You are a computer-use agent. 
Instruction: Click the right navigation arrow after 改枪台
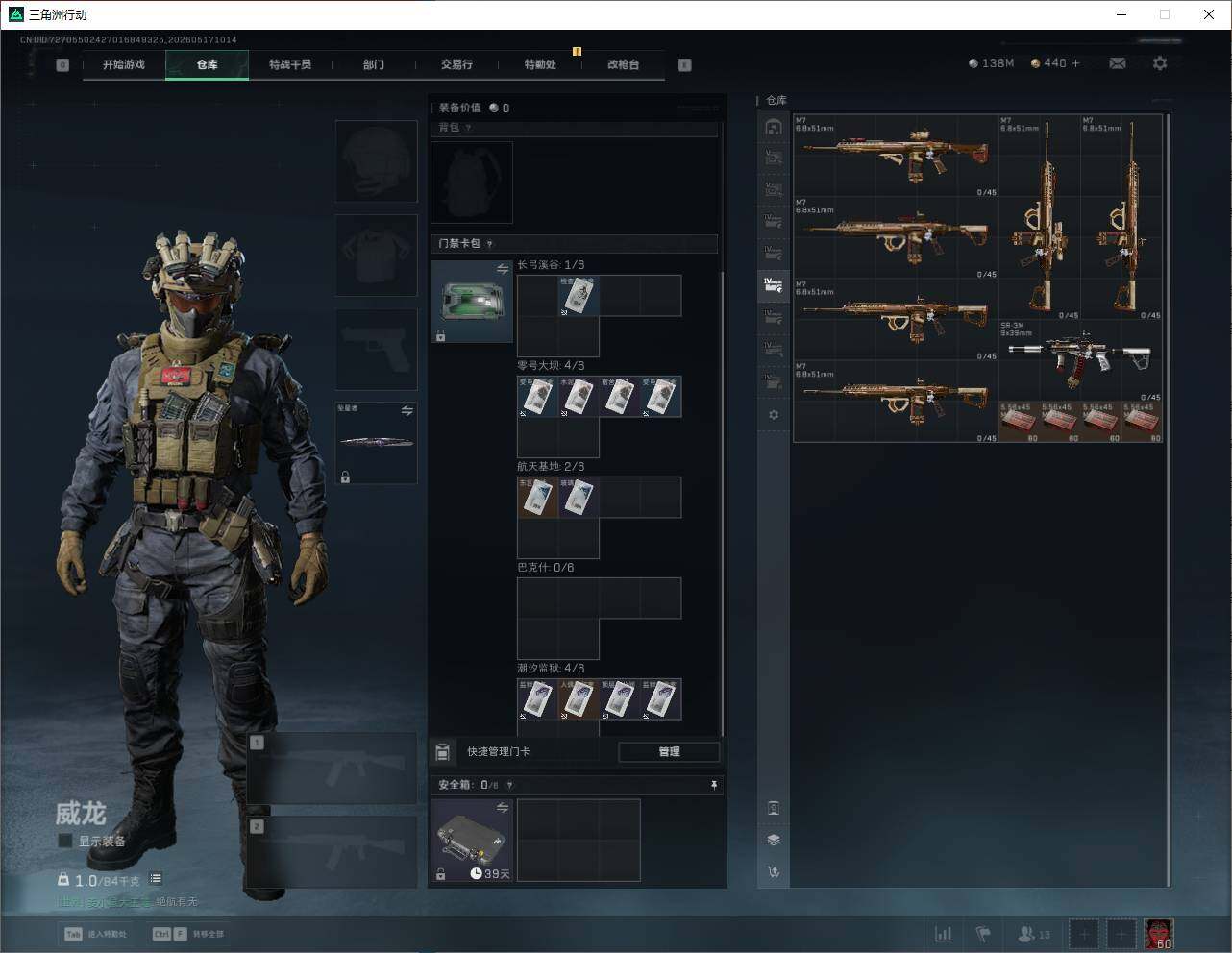685,65
